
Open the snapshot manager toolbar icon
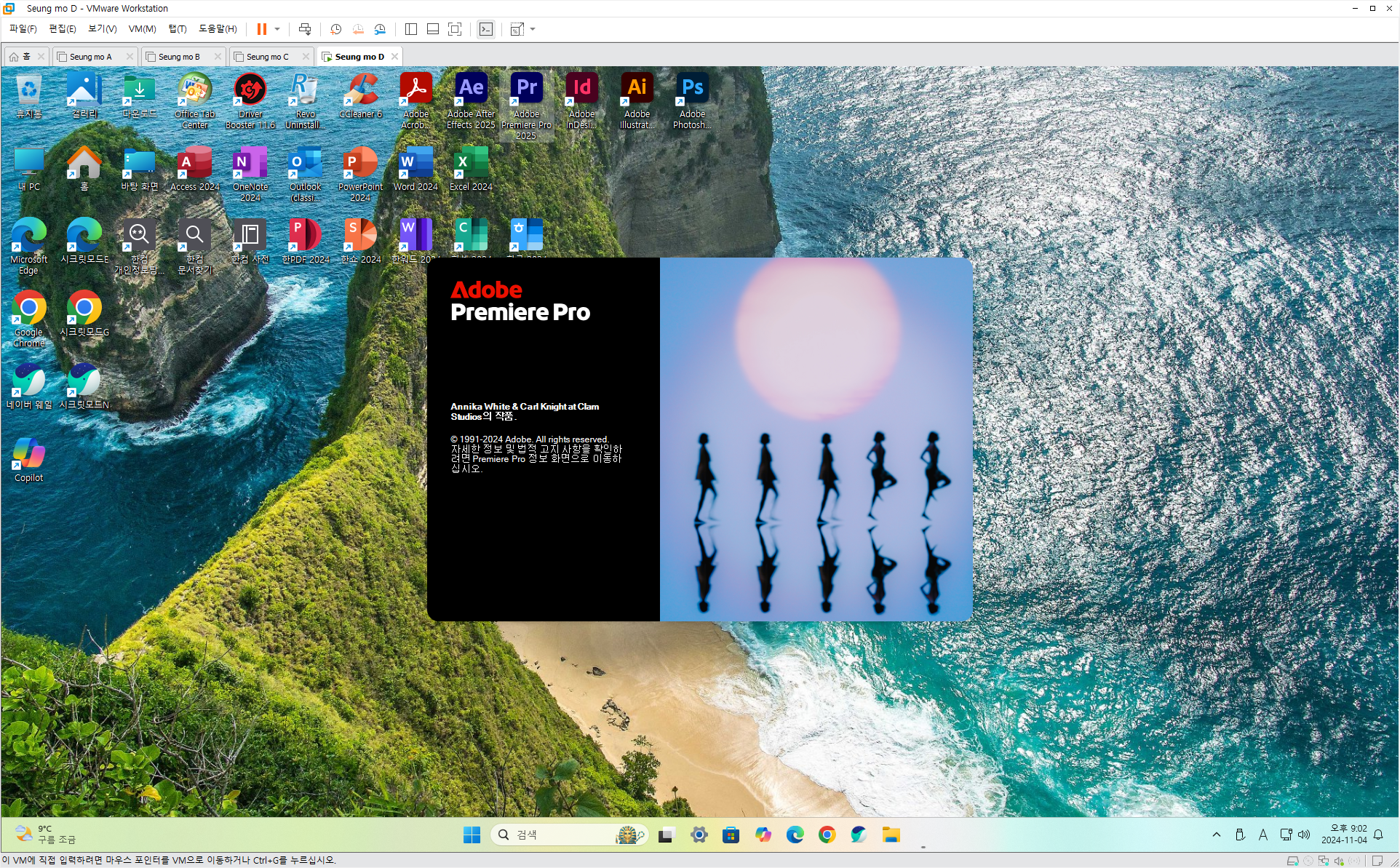(380, 29)
